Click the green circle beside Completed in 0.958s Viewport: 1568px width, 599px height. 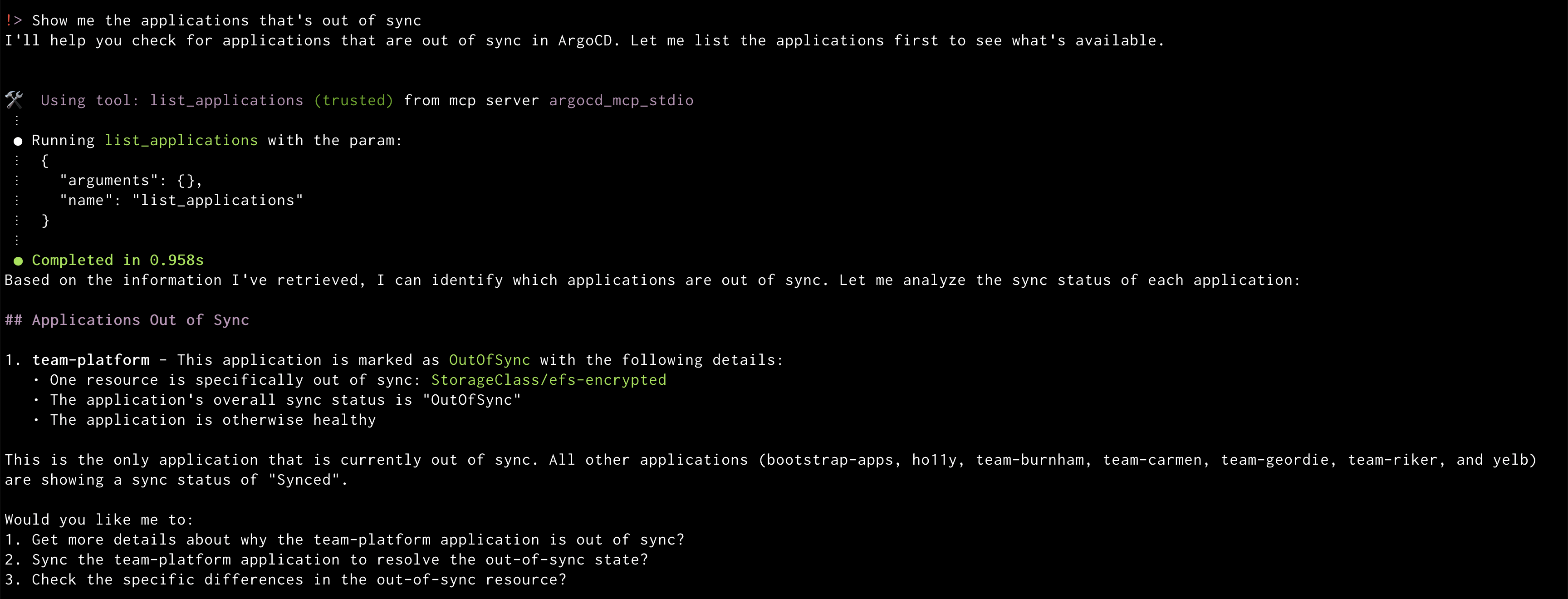[18, 260]
